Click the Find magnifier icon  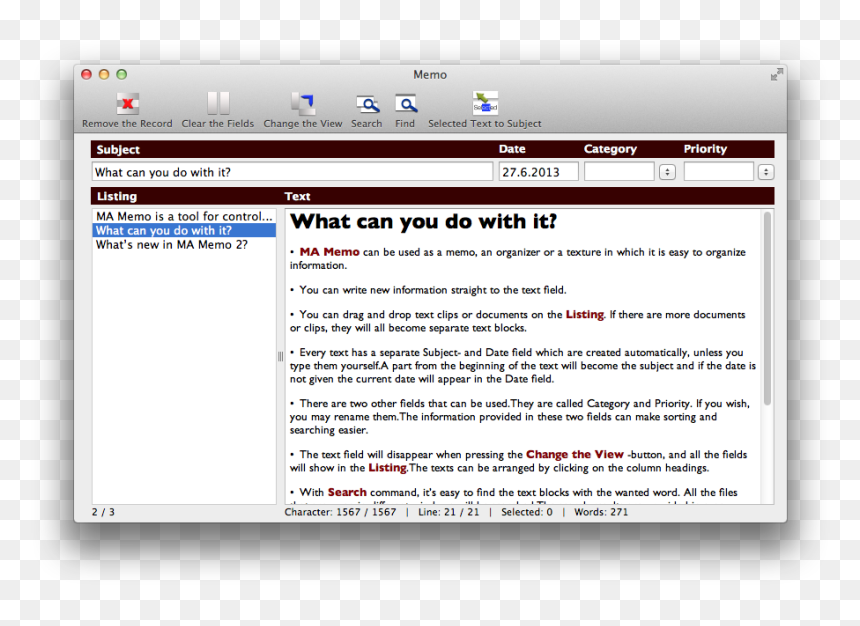coord(406,103)
